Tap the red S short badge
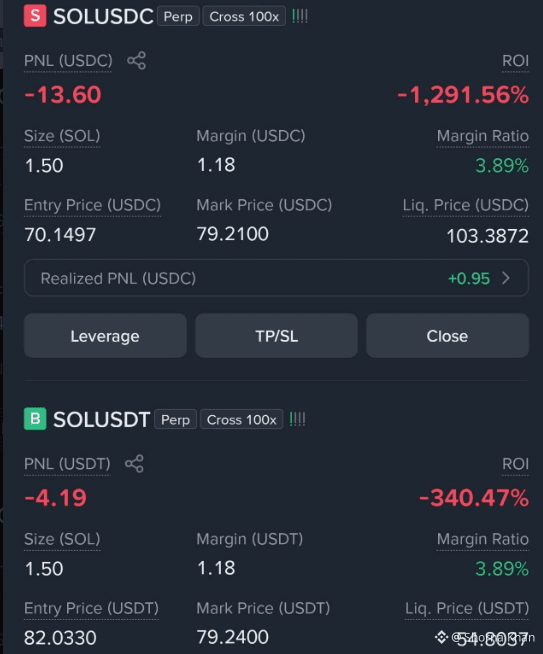This screenshot has width=543, height=654. tap(35, 16)
